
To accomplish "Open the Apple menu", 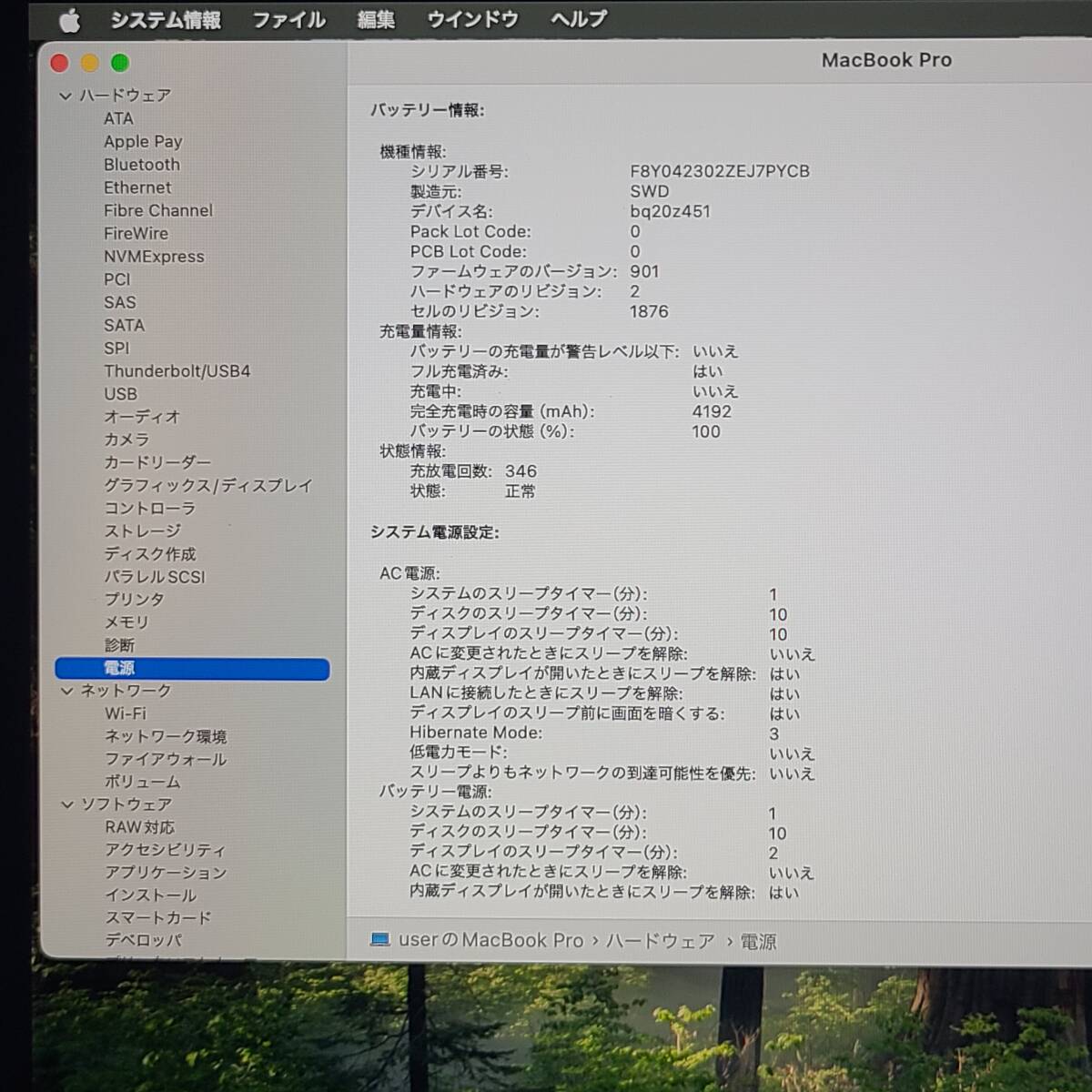I will pyautogui.click(x=70, y=19).
